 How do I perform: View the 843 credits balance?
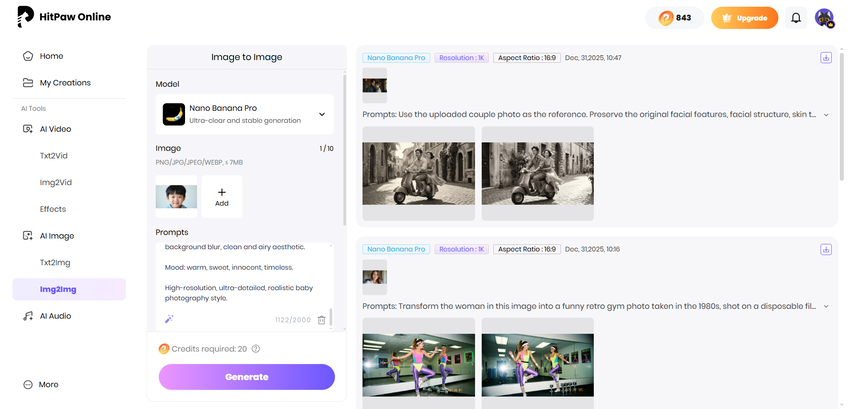click(674, 17)
